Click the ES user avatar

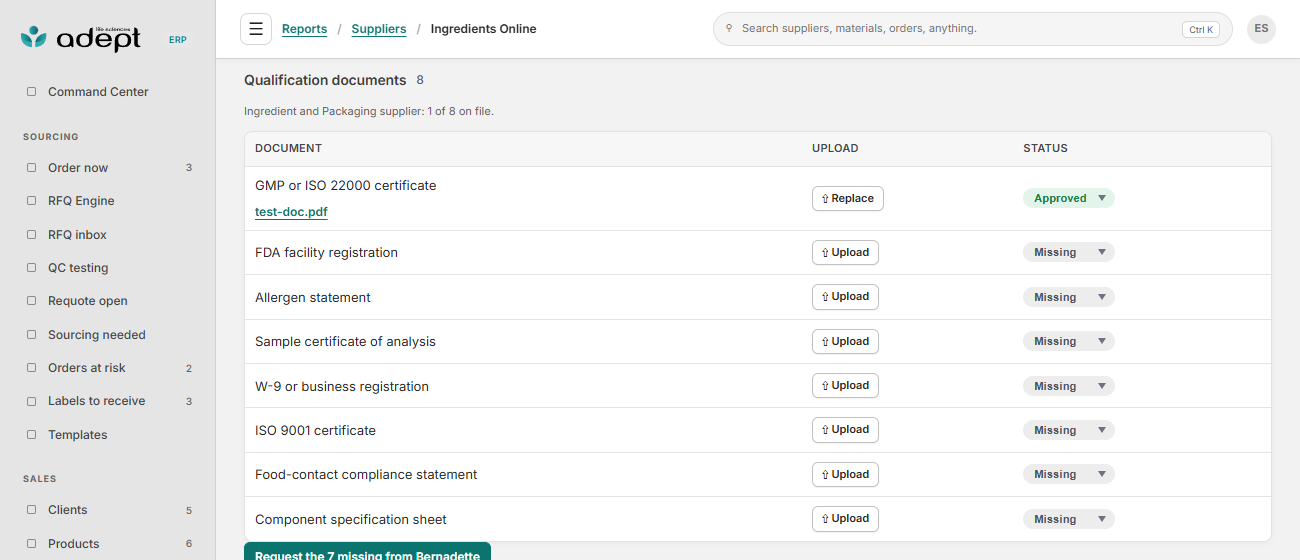[1261, 29]
